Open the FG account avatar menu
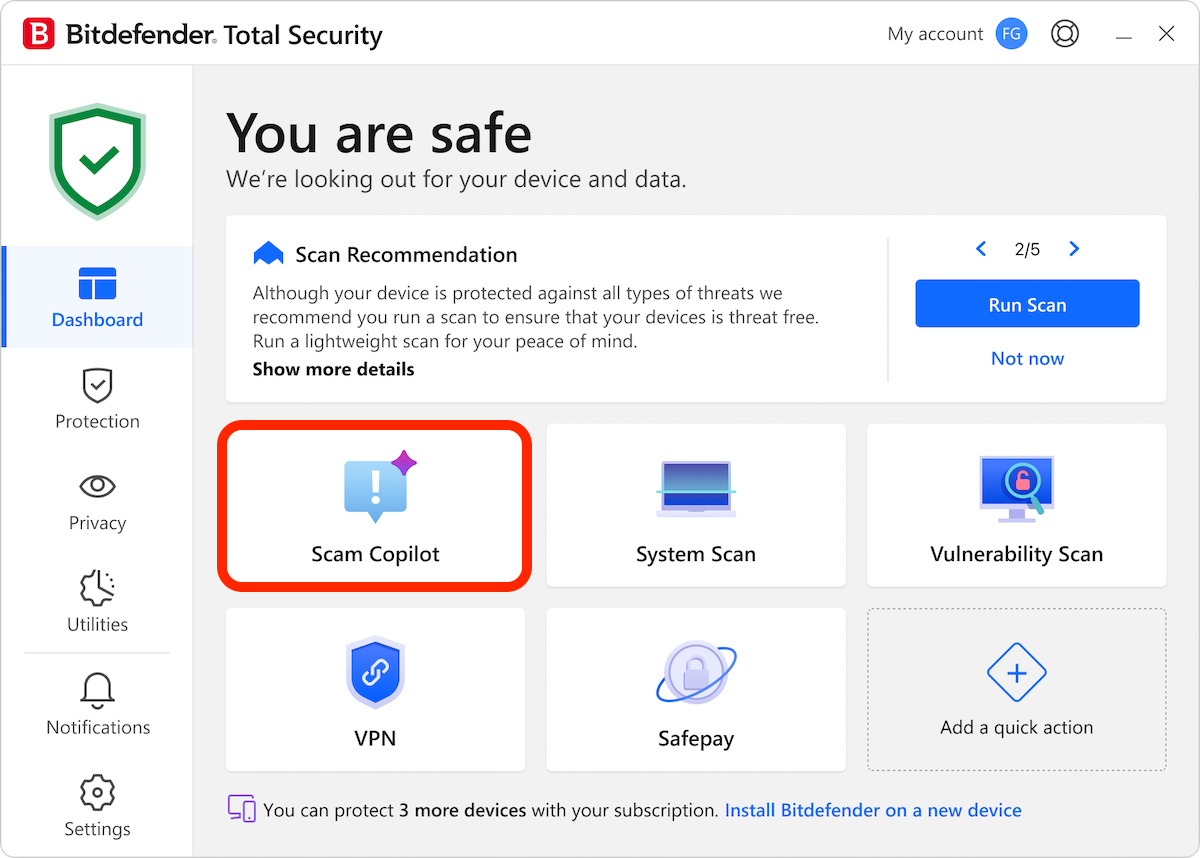 pyautogui.click(x=1011, y=33)
